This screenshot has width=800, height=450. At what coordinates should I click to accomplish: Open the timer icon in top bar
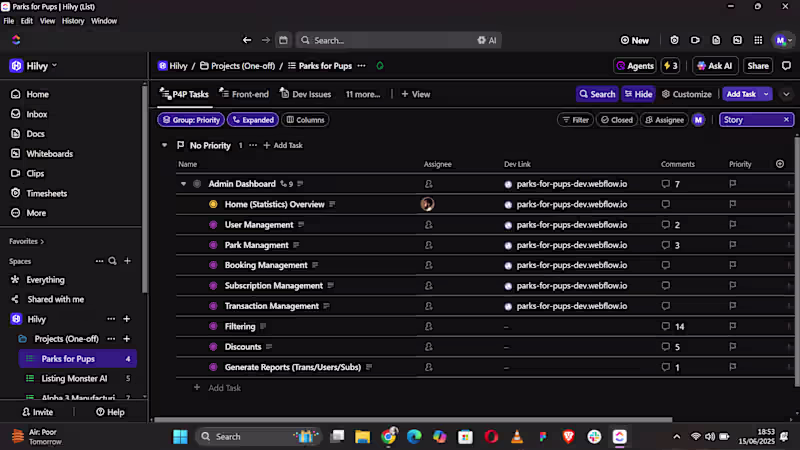coord(674,40)
